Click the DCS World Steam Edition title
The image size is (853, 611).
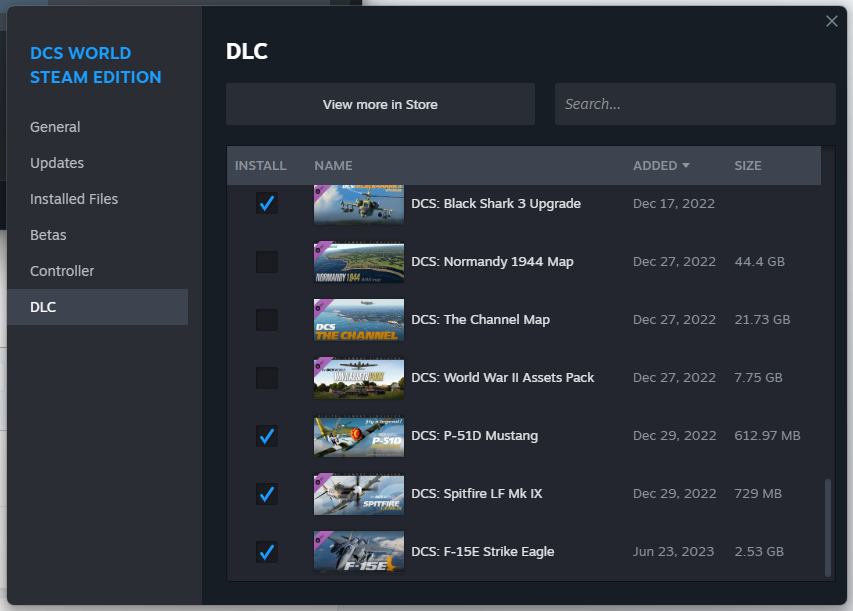click(96, 65)
